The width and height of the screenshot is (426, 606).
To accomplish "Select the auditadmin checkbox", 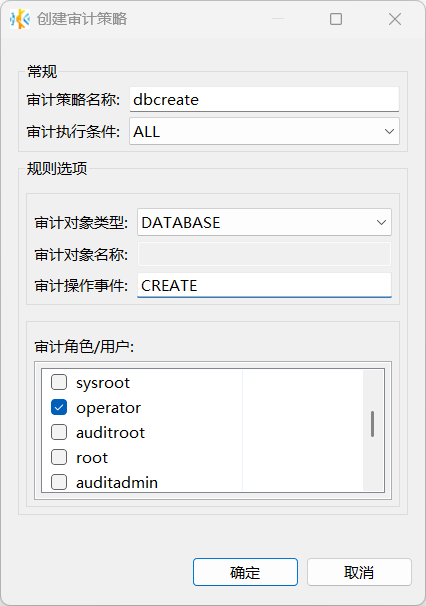I will pyautogui.click(x=59, y=482).
